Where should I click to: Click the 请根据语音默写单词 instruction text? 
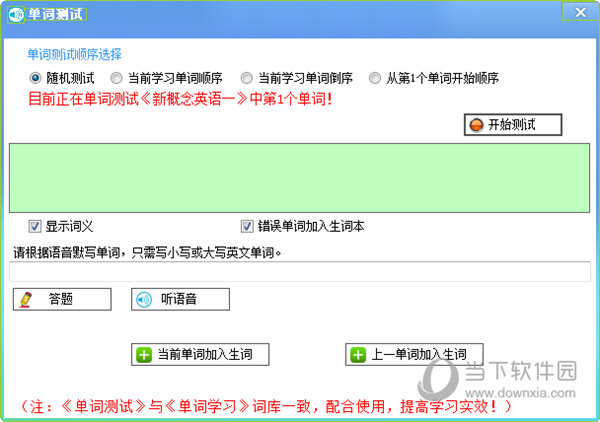(147, 253)
